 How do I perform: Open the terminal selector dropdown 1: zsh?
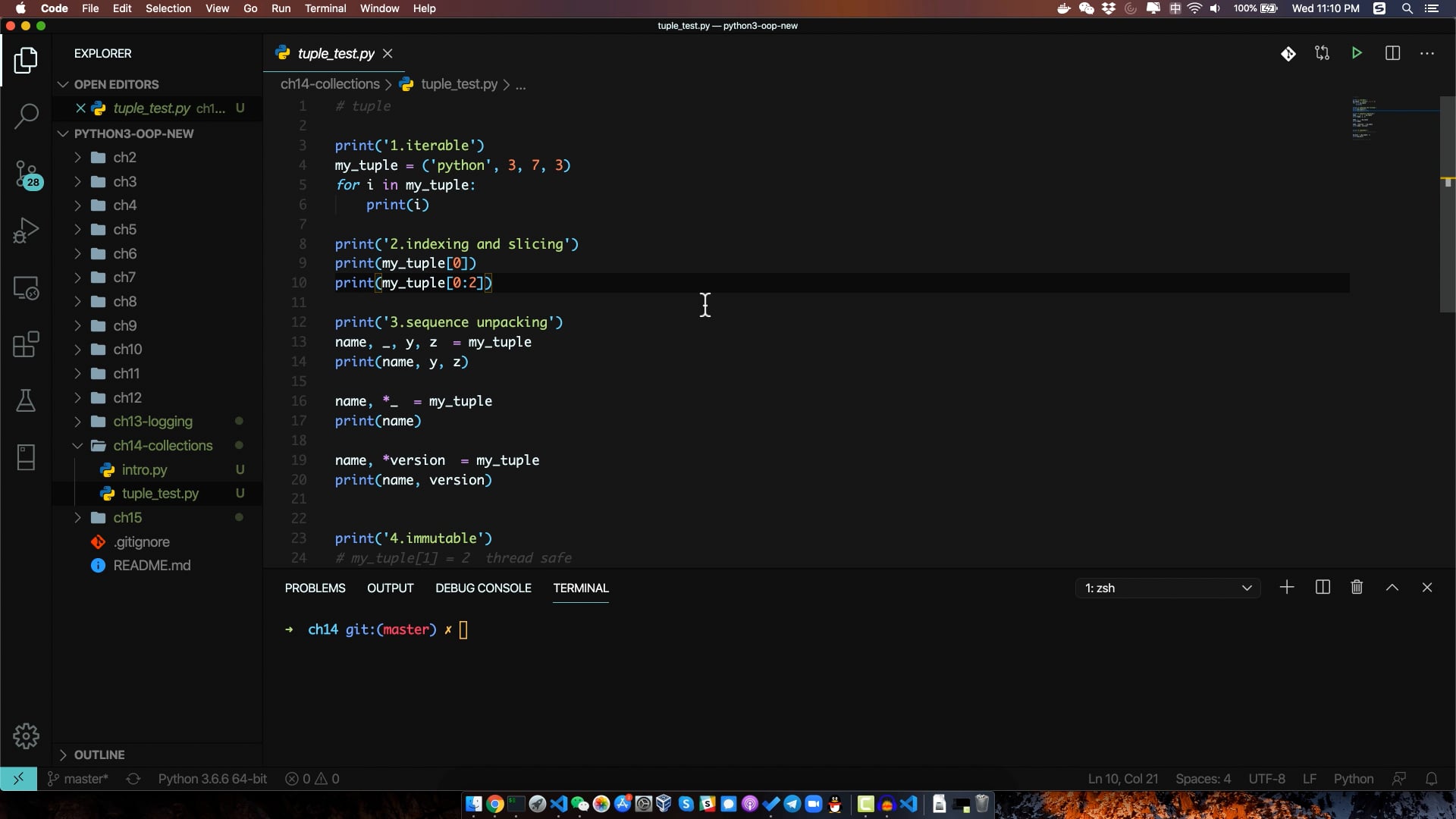pos(1168,588)
